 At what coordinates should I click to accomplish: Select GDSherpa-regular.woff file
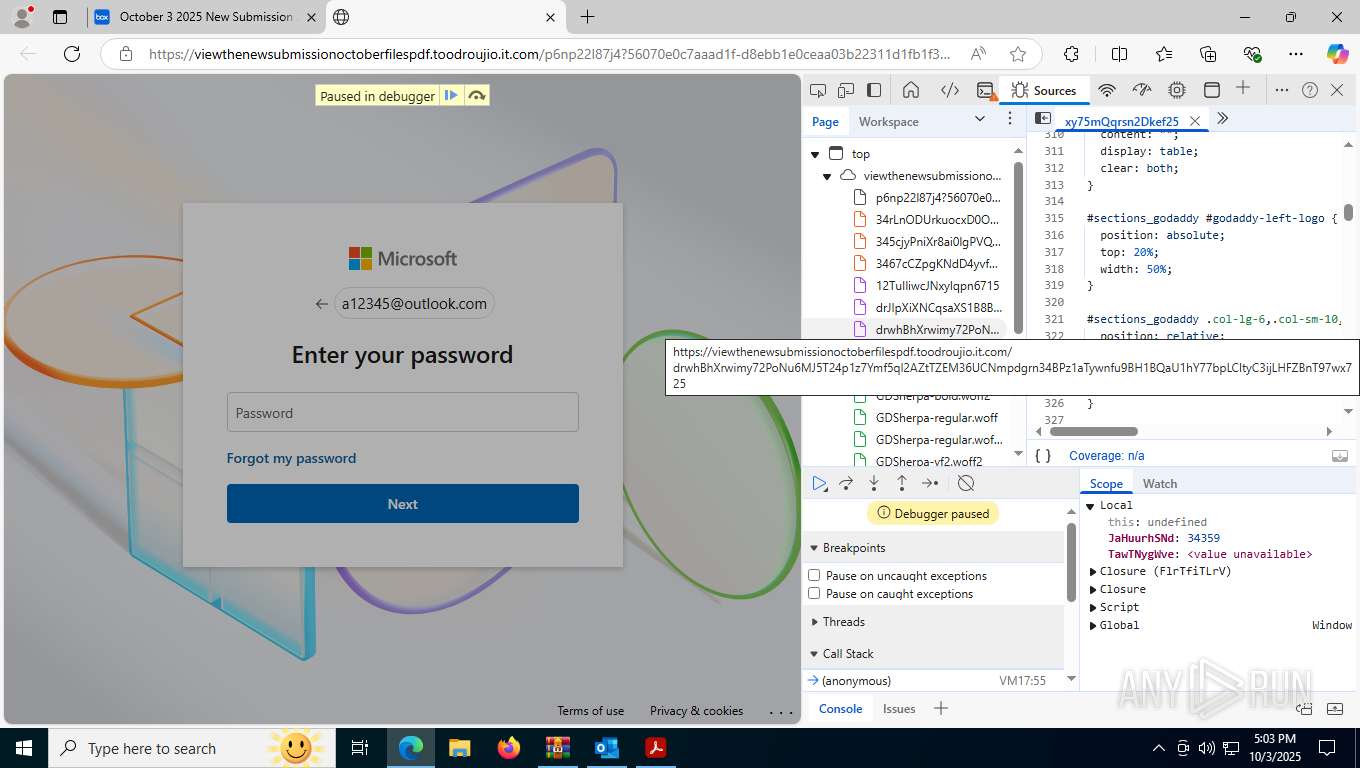(x=937, y=417)
